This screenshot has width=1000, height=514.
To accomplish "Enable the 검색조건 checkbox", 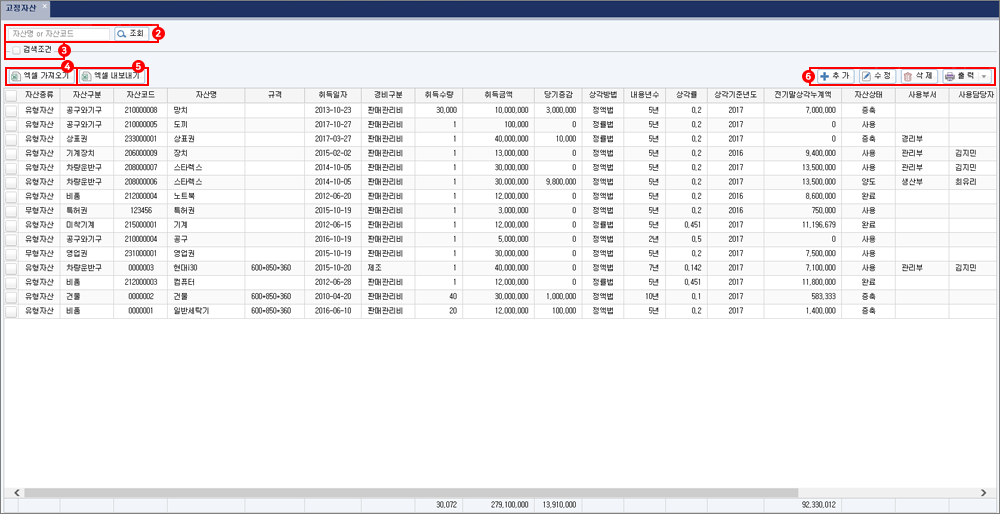I will coord(14,49).
